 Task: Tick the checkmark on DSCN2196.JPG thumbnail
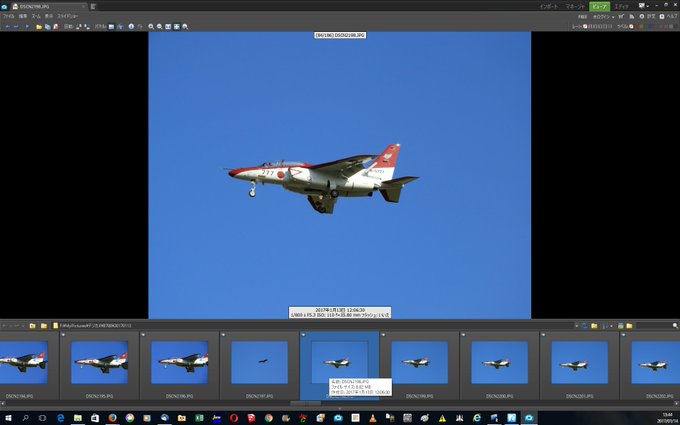click(x=143, y=335)
